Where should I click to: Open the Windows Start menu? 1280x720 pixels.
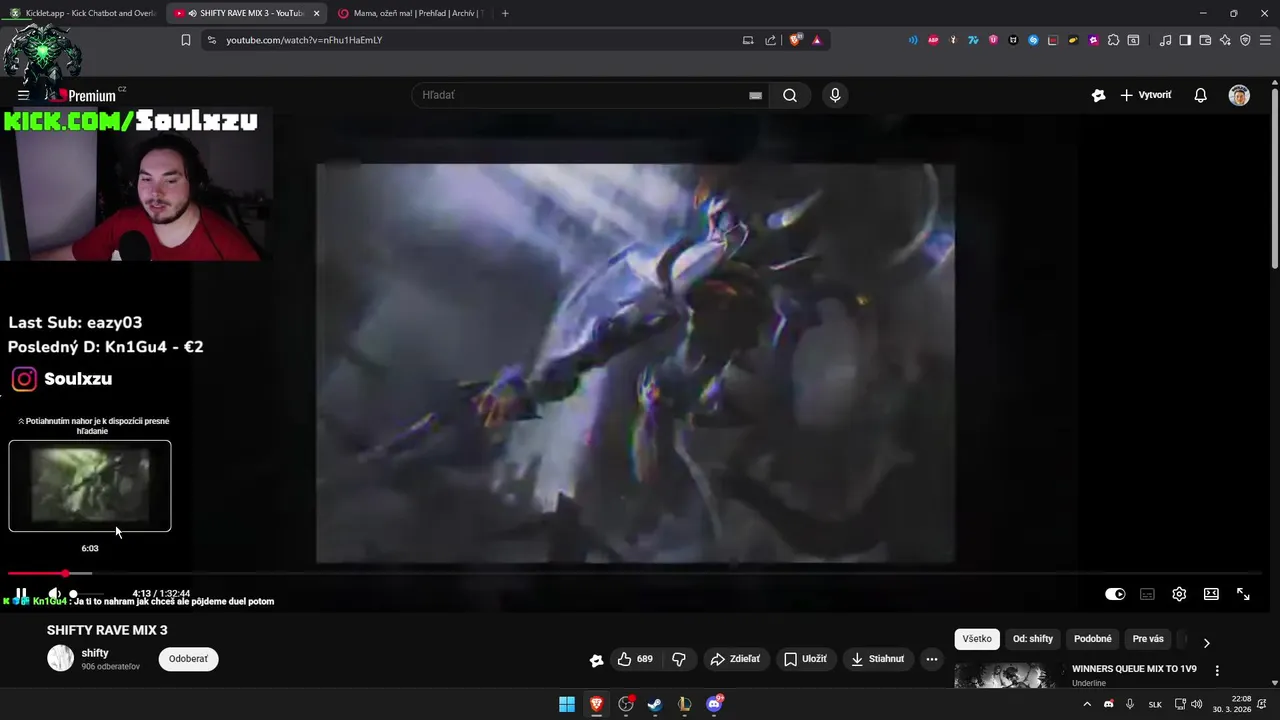point(567,704)
